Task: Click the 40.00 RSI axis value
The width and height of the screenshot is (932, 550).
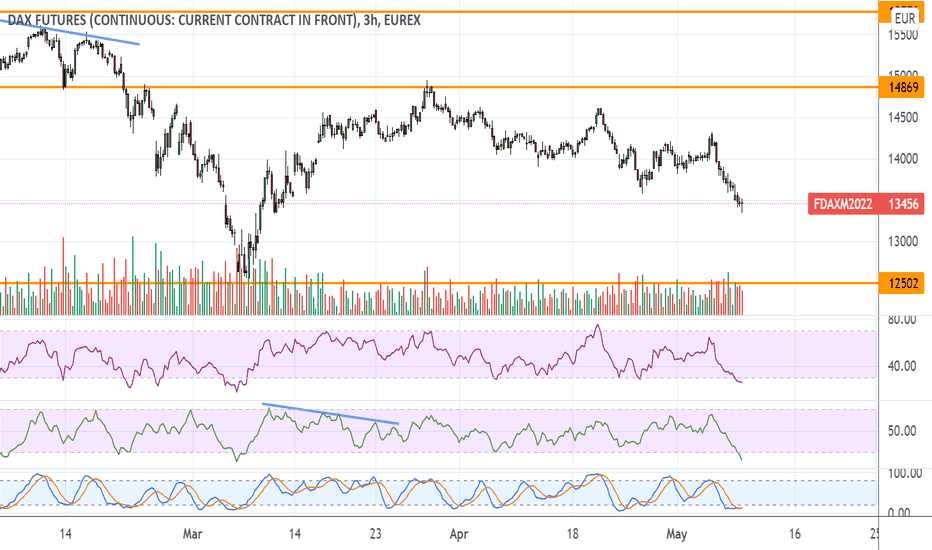Action: click(x=902, y=366)
